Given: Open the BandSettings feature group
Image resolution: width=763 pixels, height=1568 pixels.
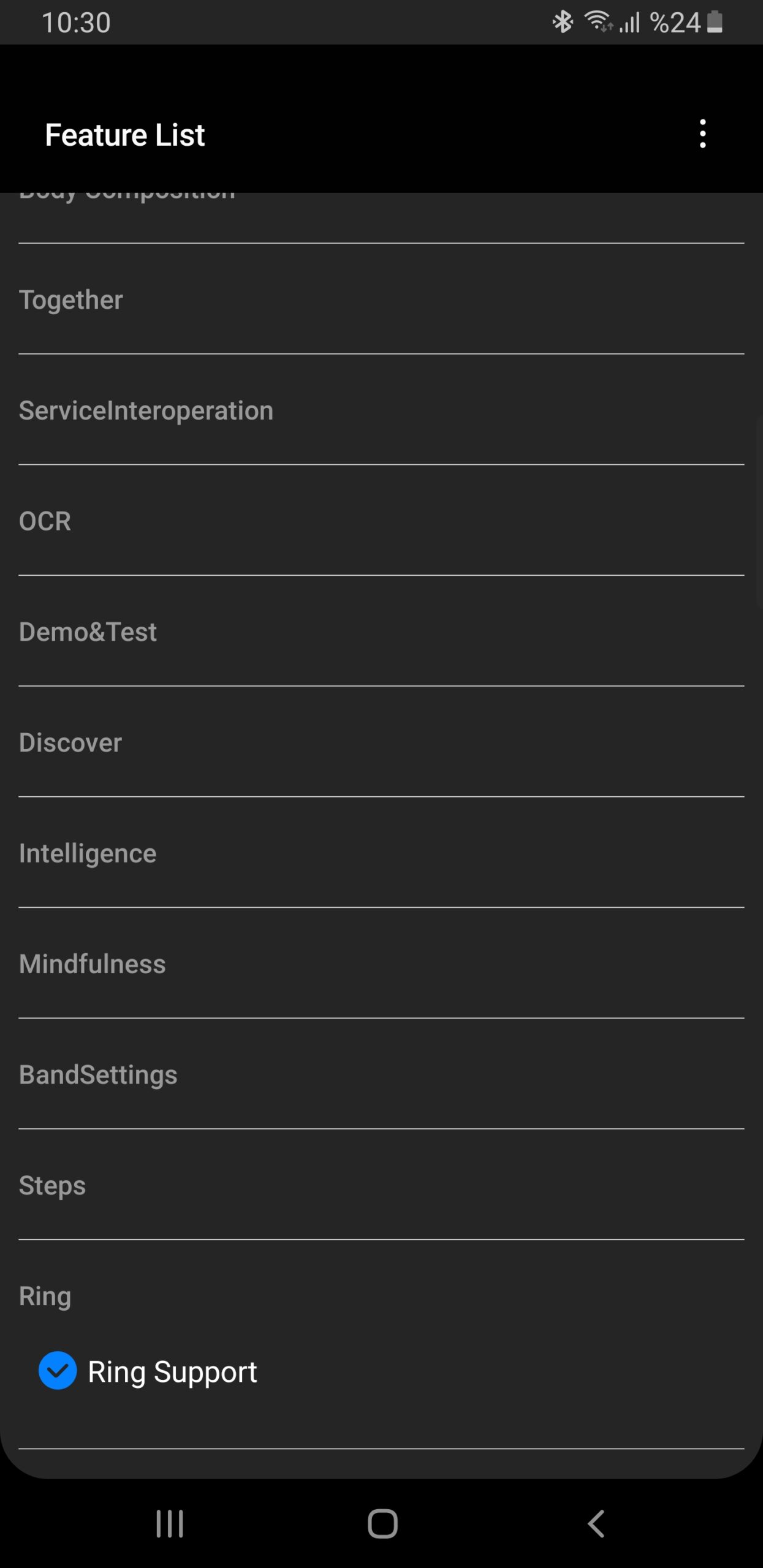Looking at the screenshot, I should coord(98,1075).
